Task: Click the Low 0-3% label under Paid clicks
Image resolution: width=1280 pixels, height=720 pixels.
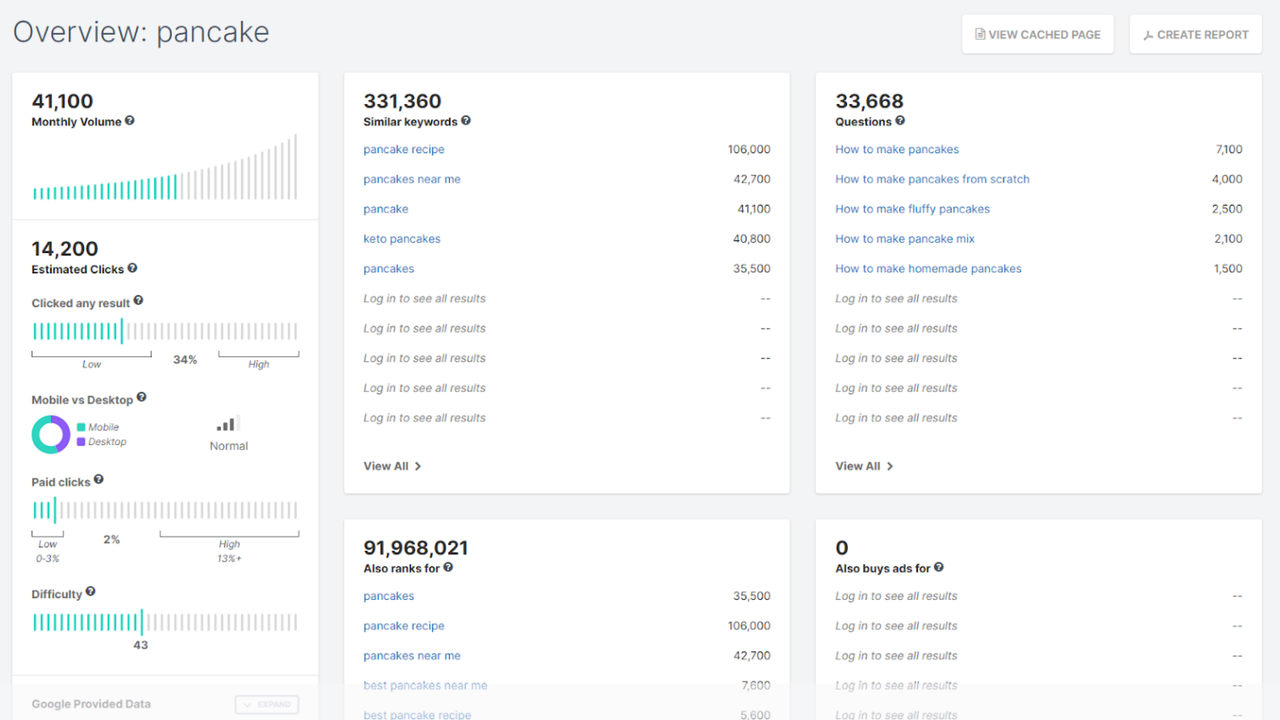Action: coord(48,551)
